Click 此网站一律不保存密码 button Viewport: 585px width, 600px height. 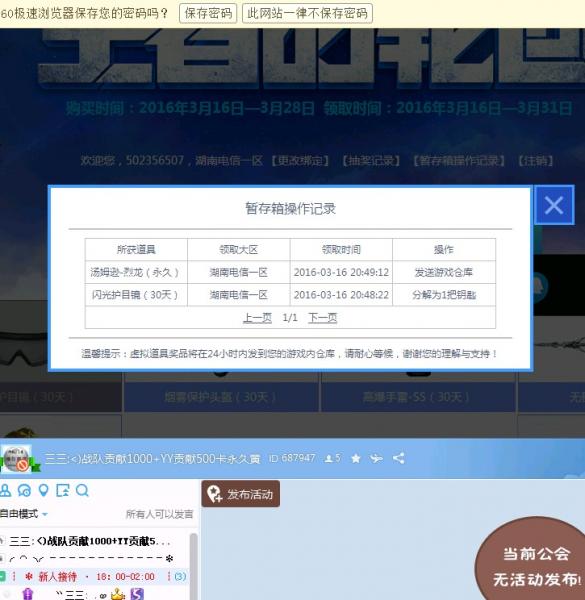point(307,13)
